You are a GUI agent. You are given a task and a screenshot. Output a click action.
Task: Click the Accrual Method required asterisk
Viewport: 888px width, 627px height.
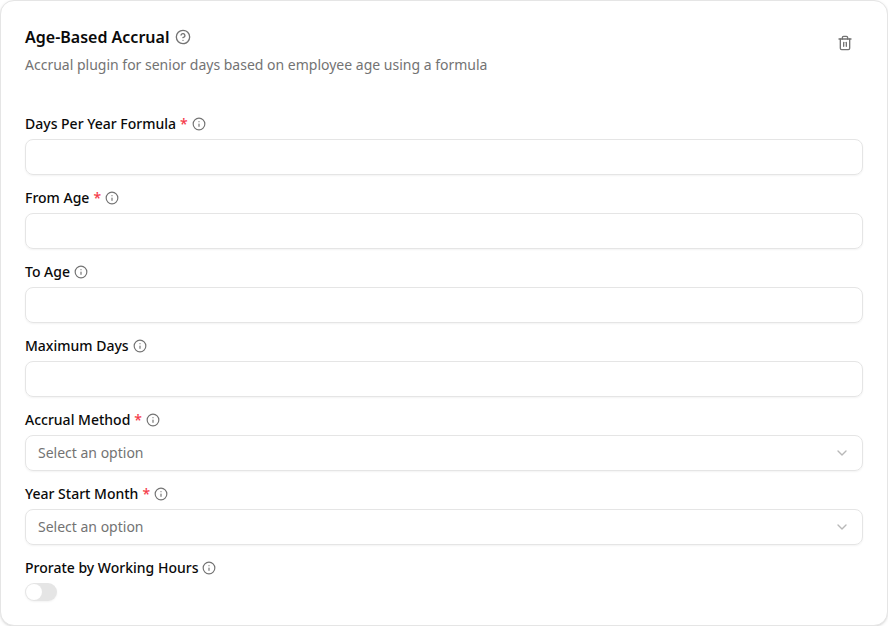click(x=139, y=420)
